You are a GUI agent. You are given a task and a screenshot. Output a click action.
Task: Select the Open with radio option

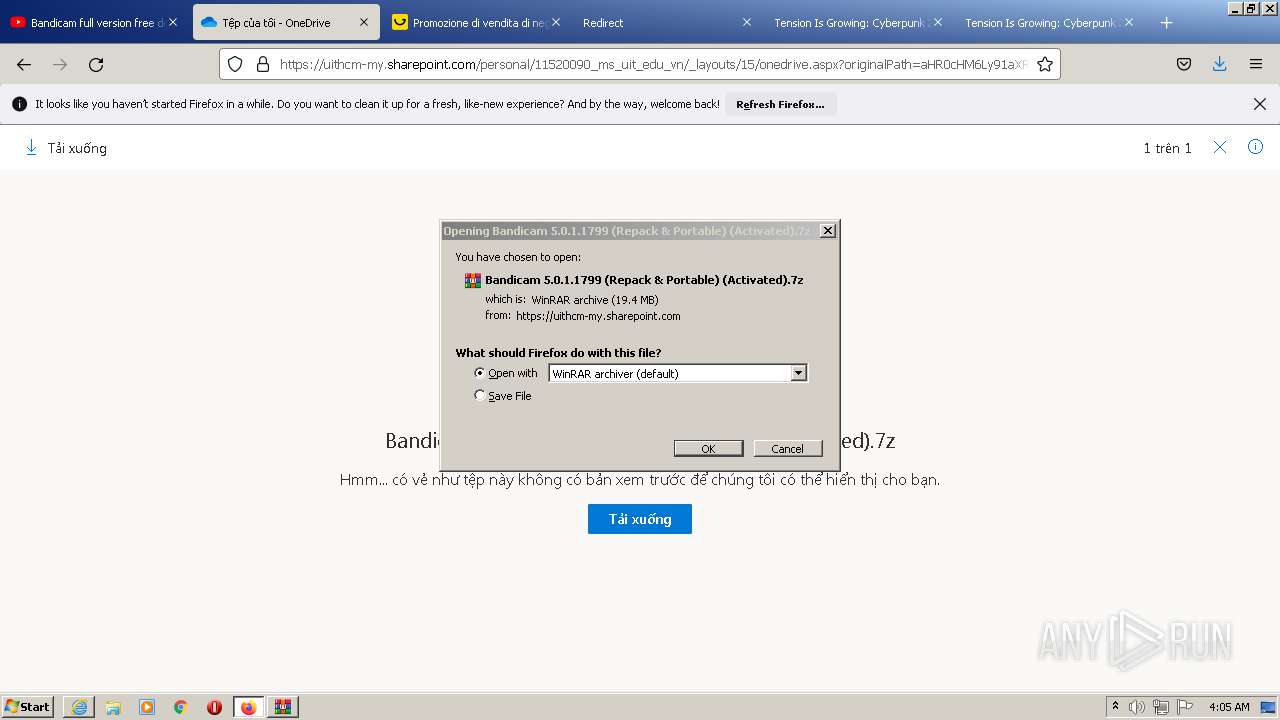click(x=480, y=373)
